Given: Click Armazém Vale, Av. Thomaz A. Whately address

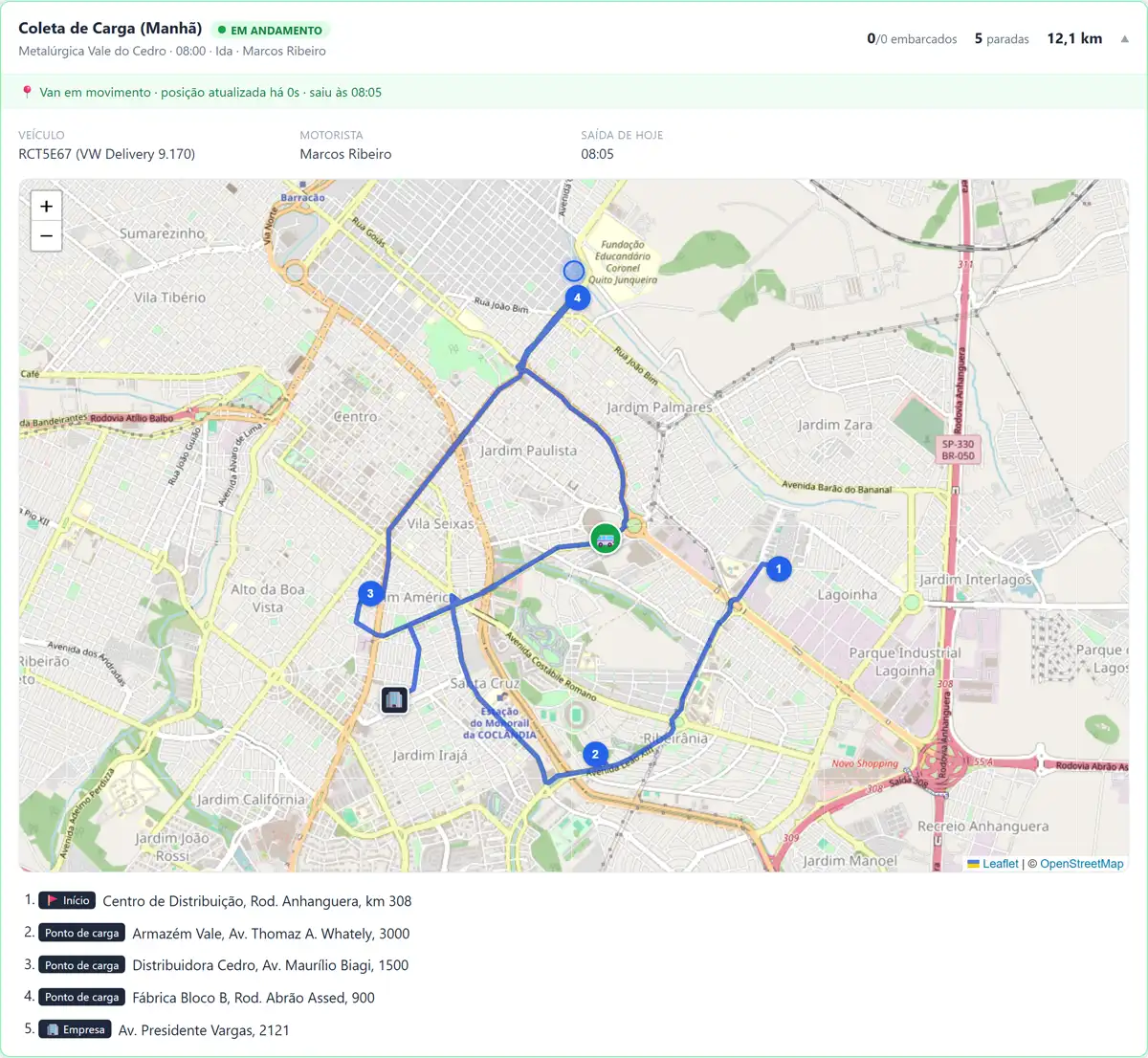Looking at the screenshot, I should pos(271,934).
